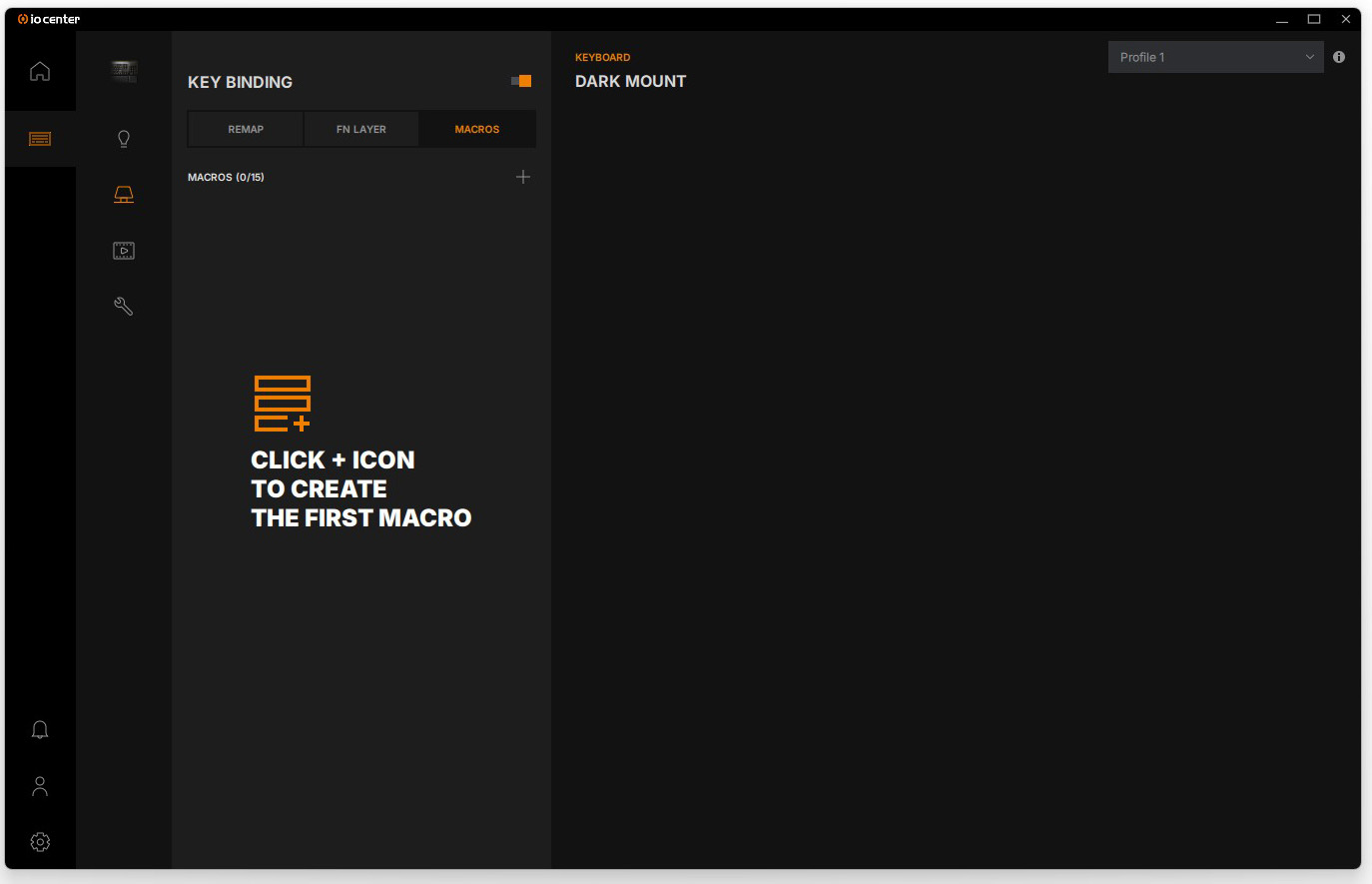Add a new macro with plus icon
This screenshot has height=884, width=1372.
[523, 177]
